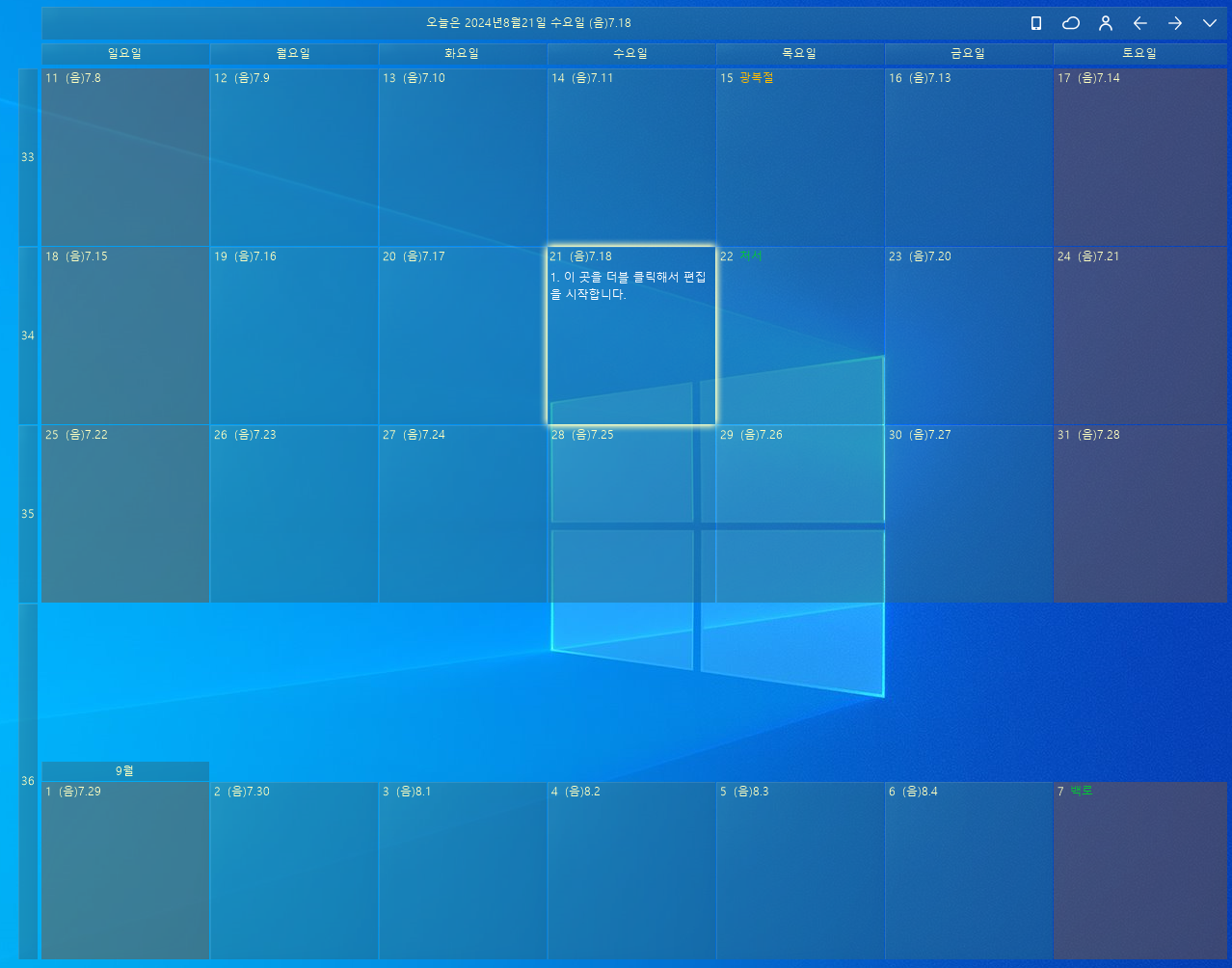
Task: Select August 25 day cell
Action: (x=125, y=514)
